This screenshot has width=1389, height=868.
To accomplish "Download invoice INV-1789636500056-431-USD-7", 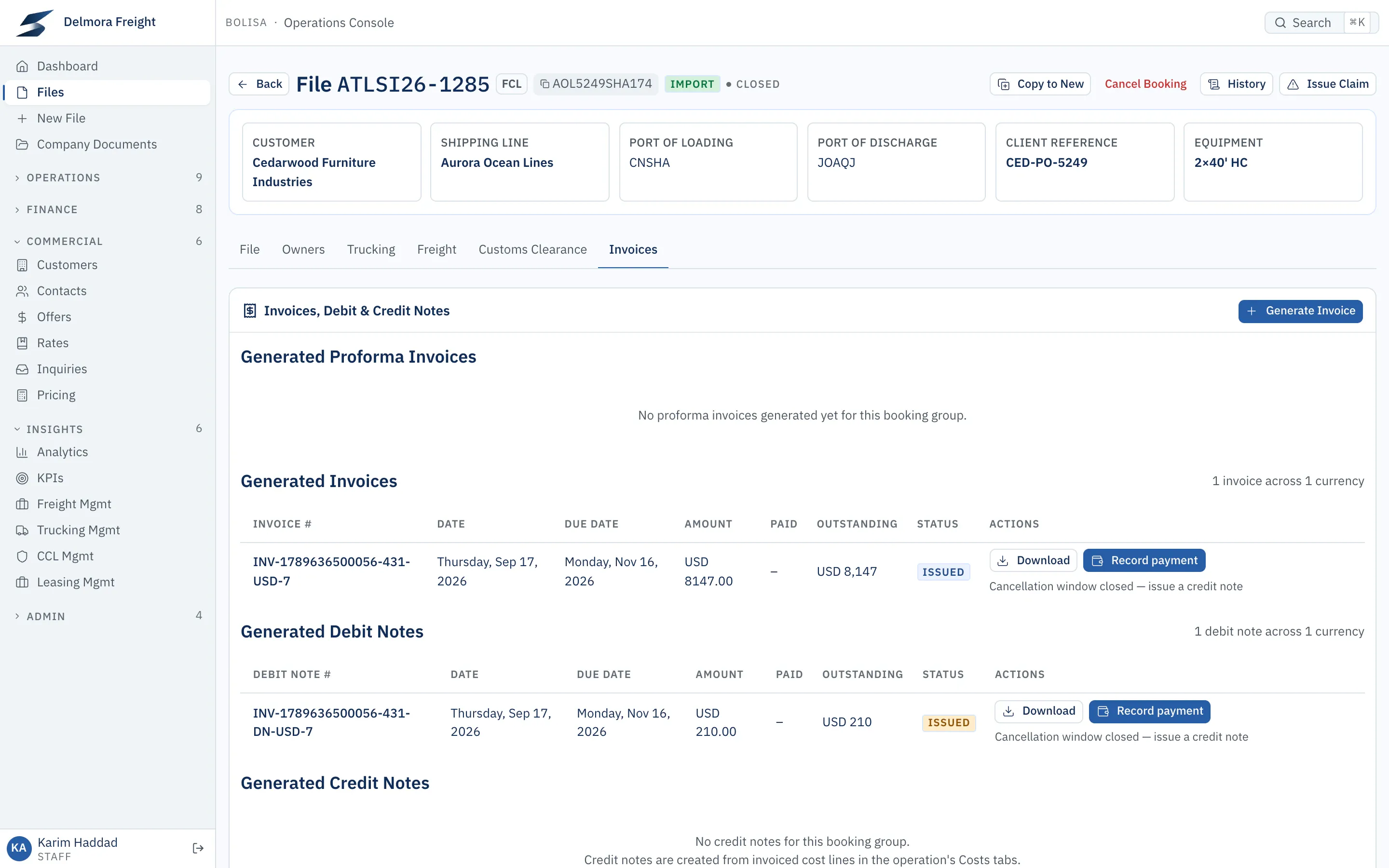I will [1033, 560].
